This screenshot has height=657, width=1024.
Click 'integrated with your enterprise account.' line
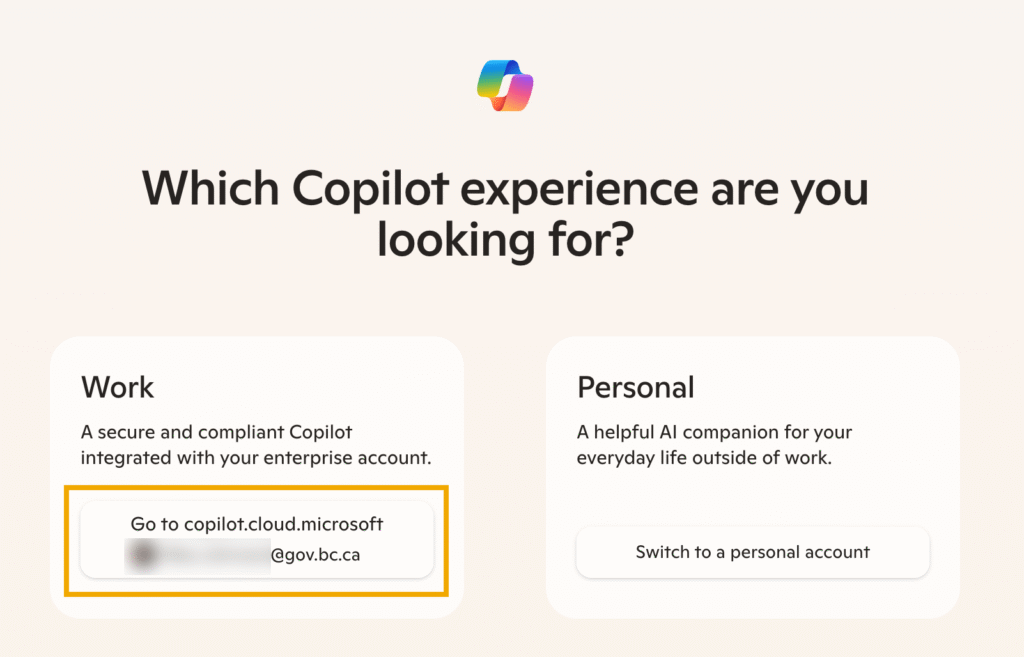point(256,458)
